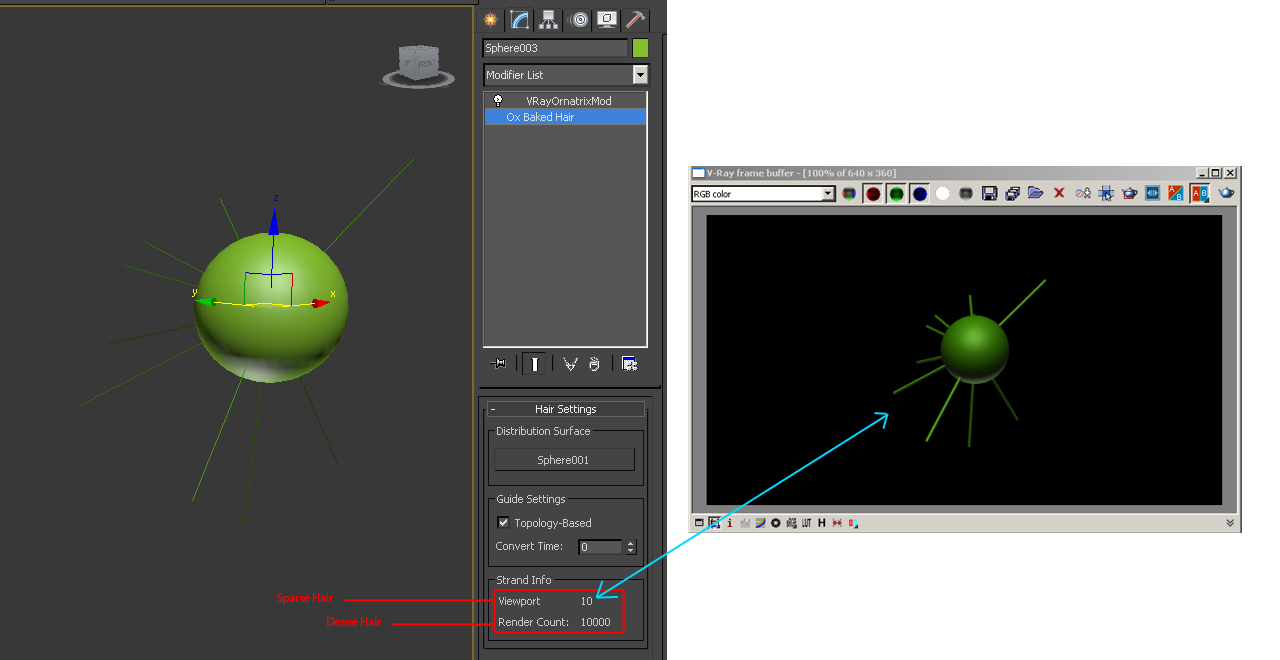Screen dimensions: 1280x660
Task: Click the pixel information 'i' icon
Action: 729,523
